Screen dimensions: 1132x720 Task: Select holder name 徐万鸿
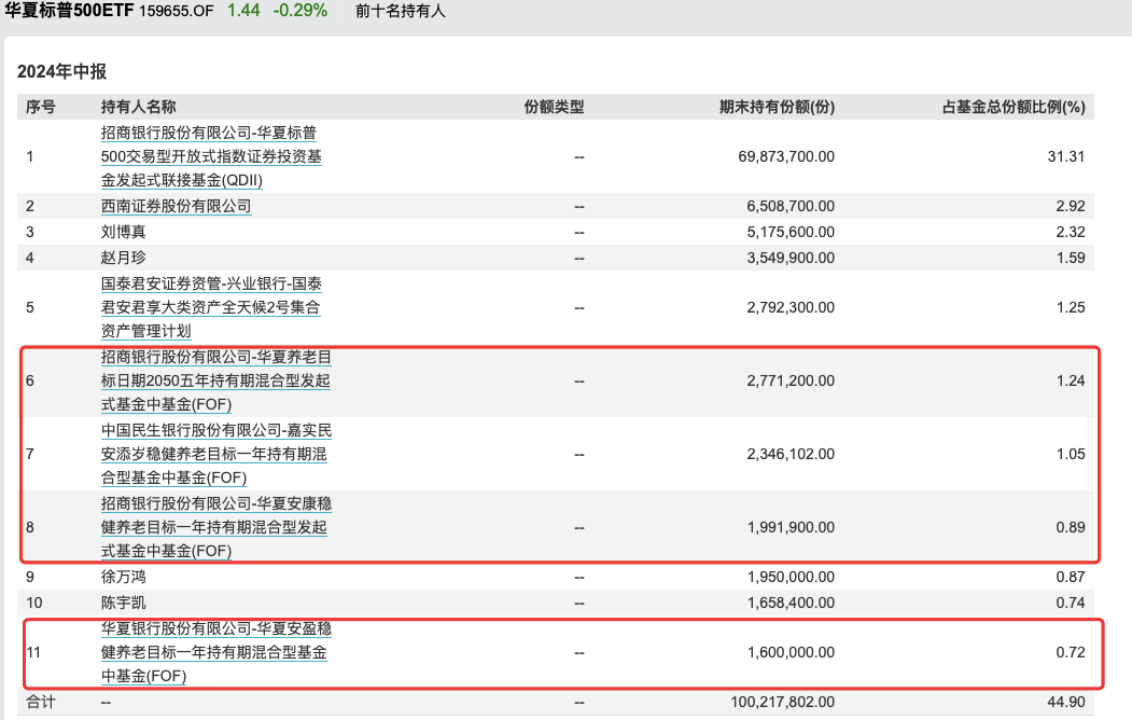(x=124, y=577)
